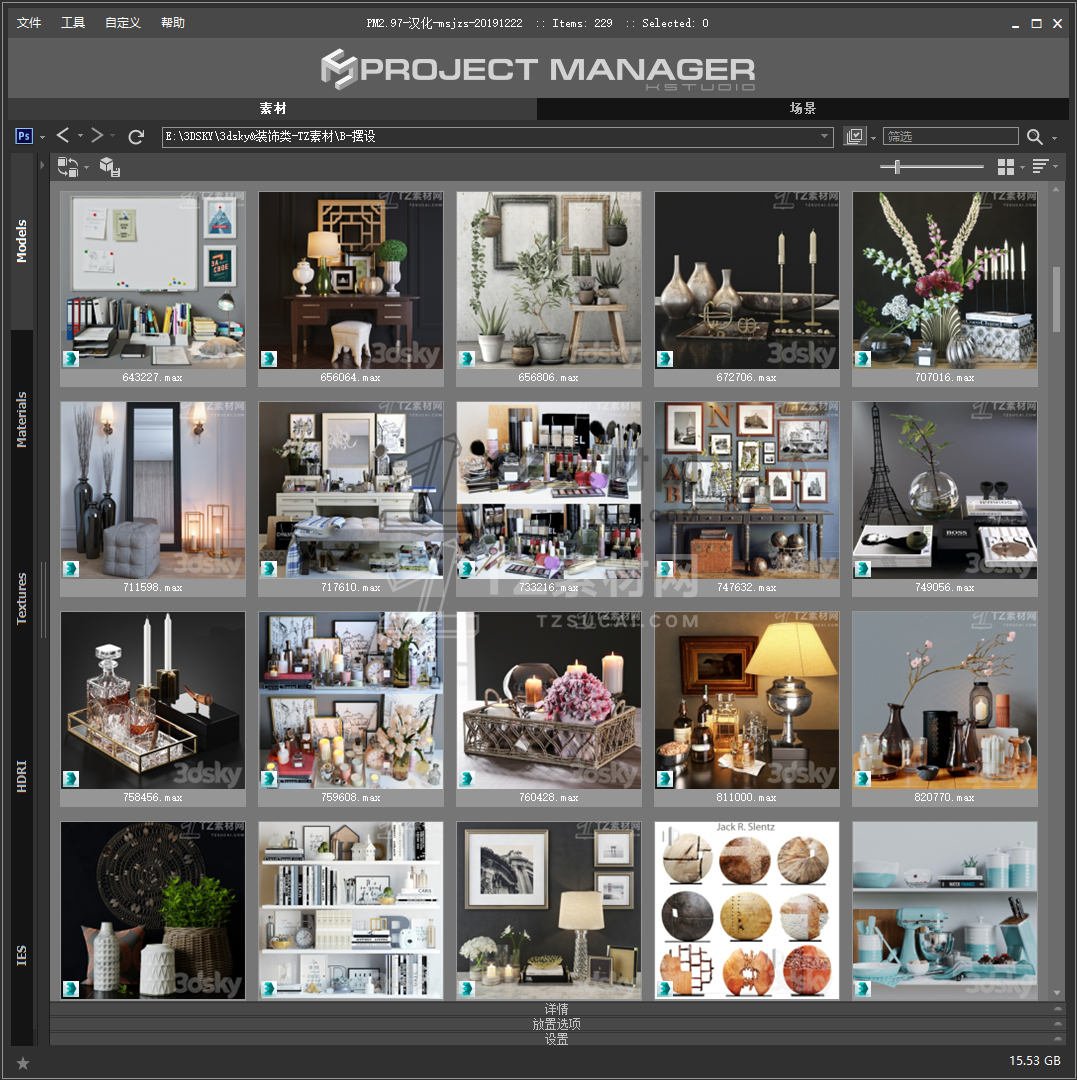Select the Materials side tab
The height and width of the screenshot is (1080, 1077).
(x=22, y=419)
